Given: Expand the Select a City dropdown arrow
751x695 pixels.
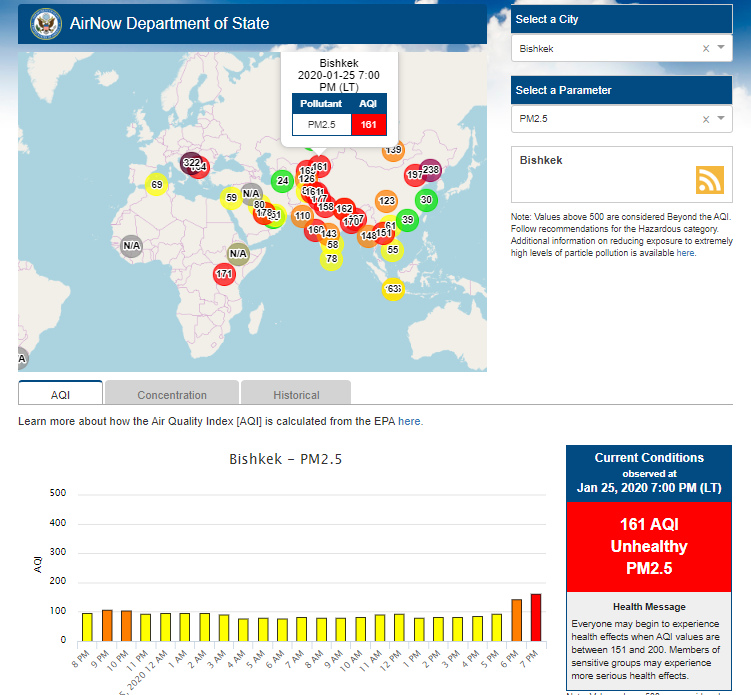Looking at the screenshot, I should coord(720,48).
